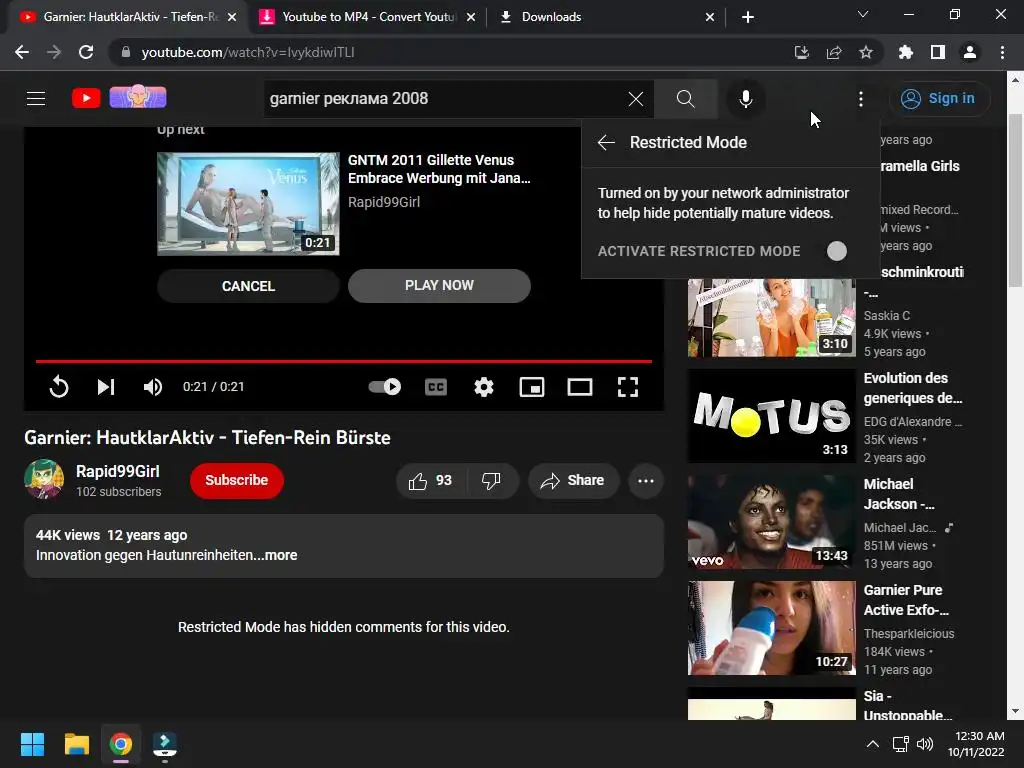Toggle autoplay switch in player
The width and height of the screenshot is (1024, 768).
point(384,387)
